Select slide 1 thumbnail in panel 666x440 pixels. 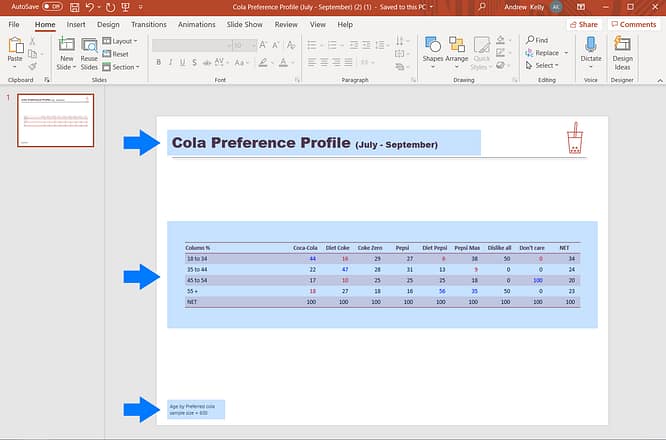(56, 120)
